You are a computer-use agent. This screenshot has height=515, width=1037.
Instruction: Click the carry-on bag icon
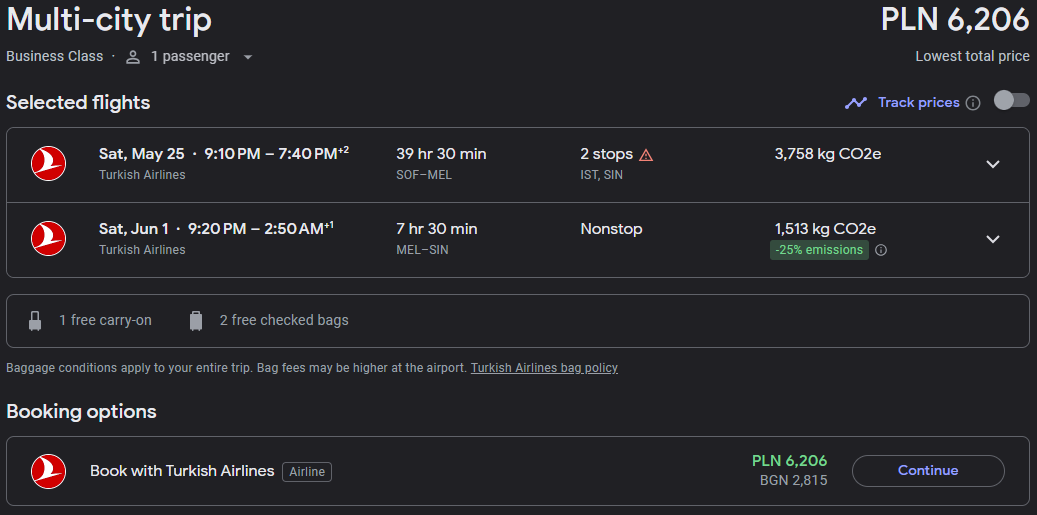coord(35,321)
